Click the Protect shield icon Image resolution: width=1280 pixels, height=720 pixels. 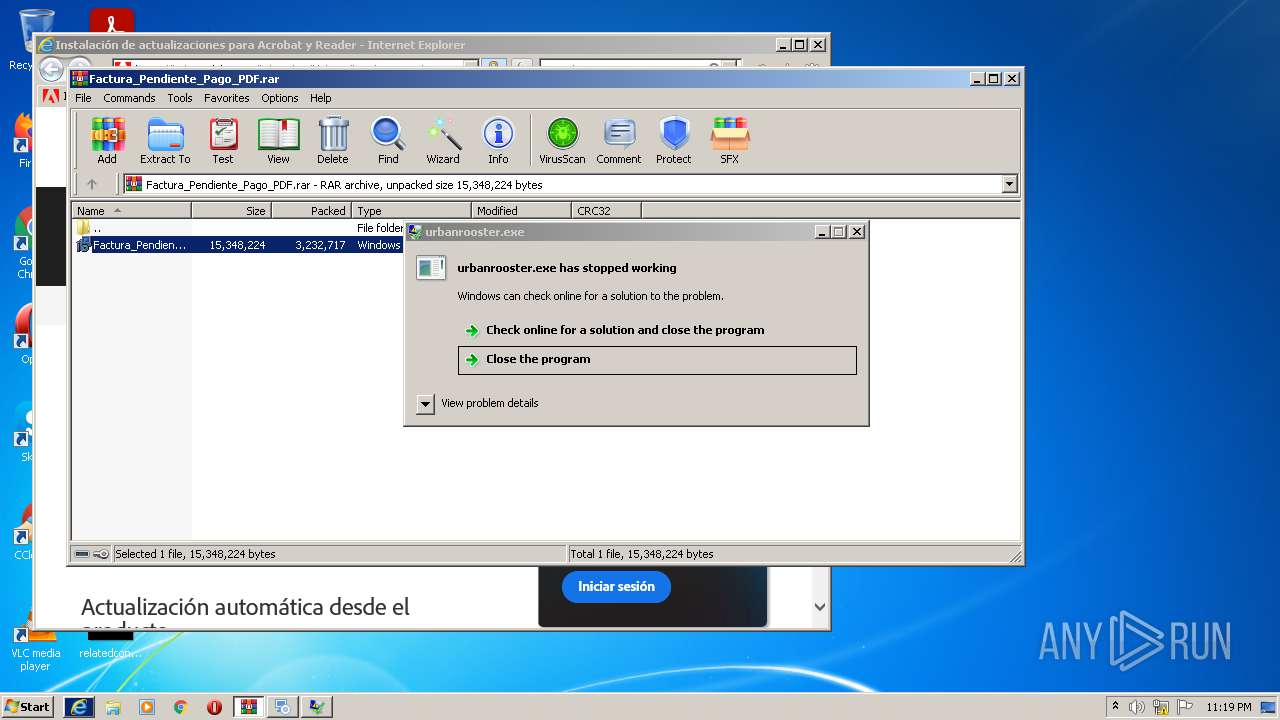tap(674, 141)
